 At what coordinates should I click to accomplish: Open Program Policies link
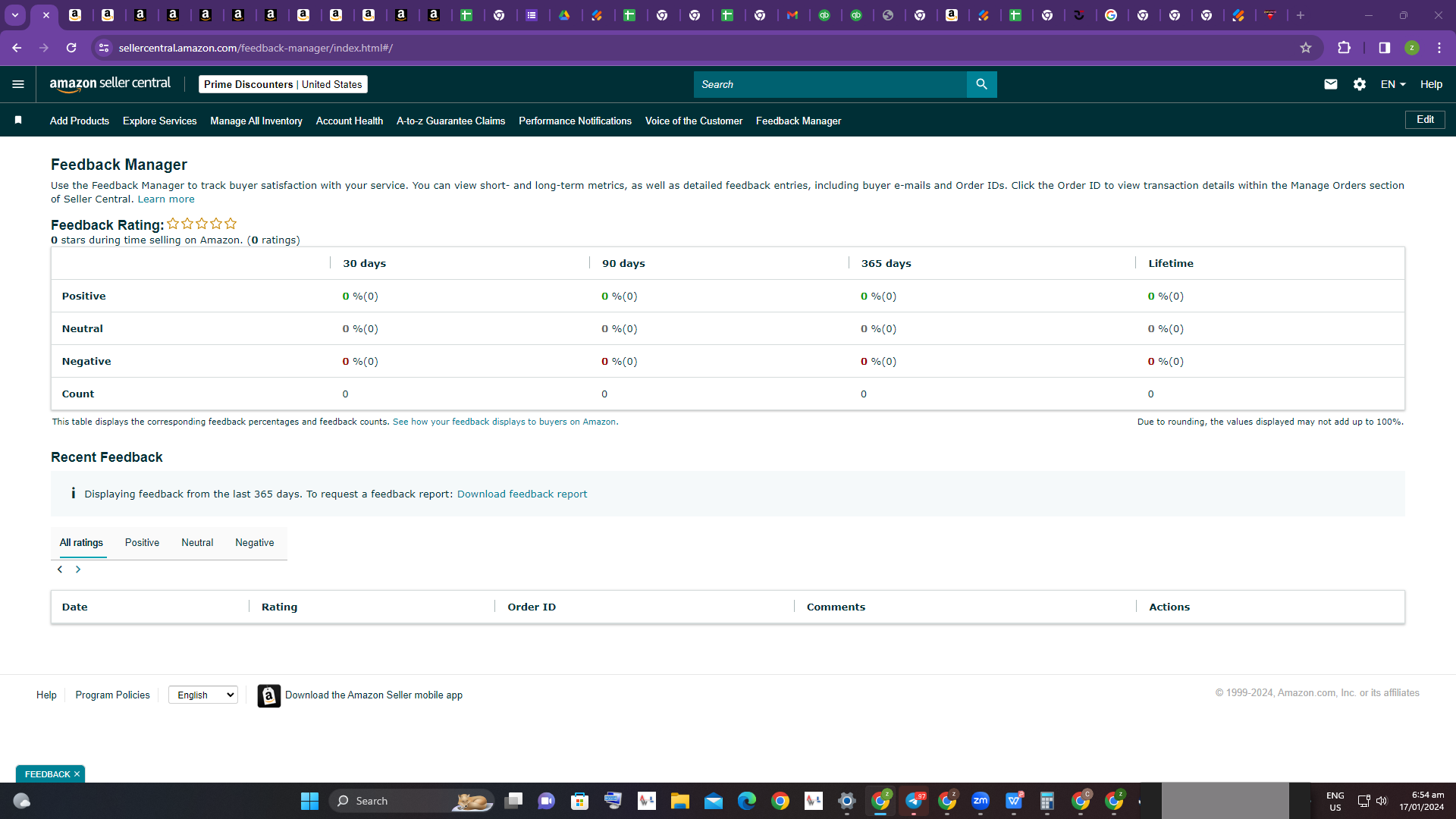[113, 695]
